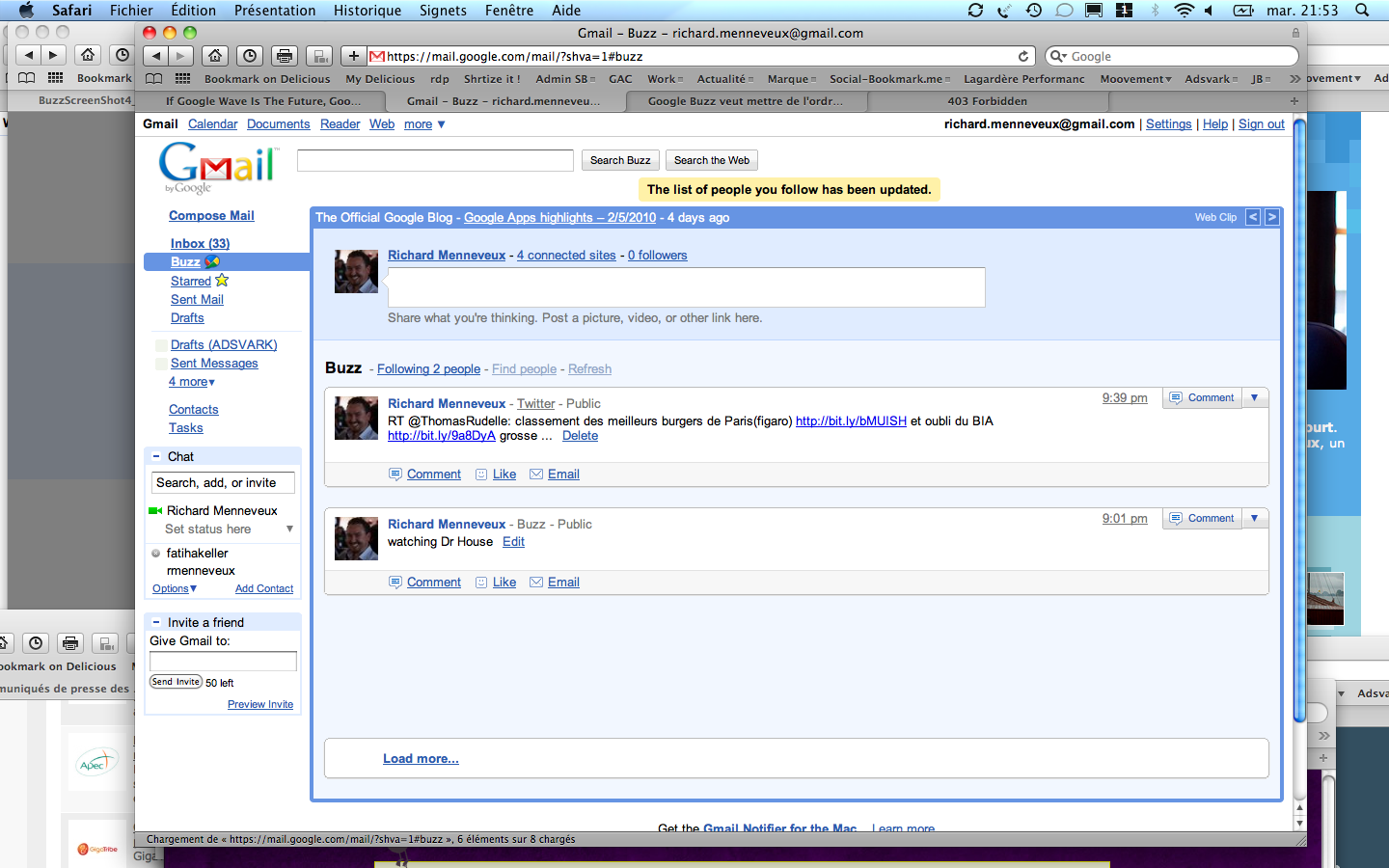The height and width of the screenshot is (868, 1389).
Task: Open the Safari home page icon
Action: [216, 56]
